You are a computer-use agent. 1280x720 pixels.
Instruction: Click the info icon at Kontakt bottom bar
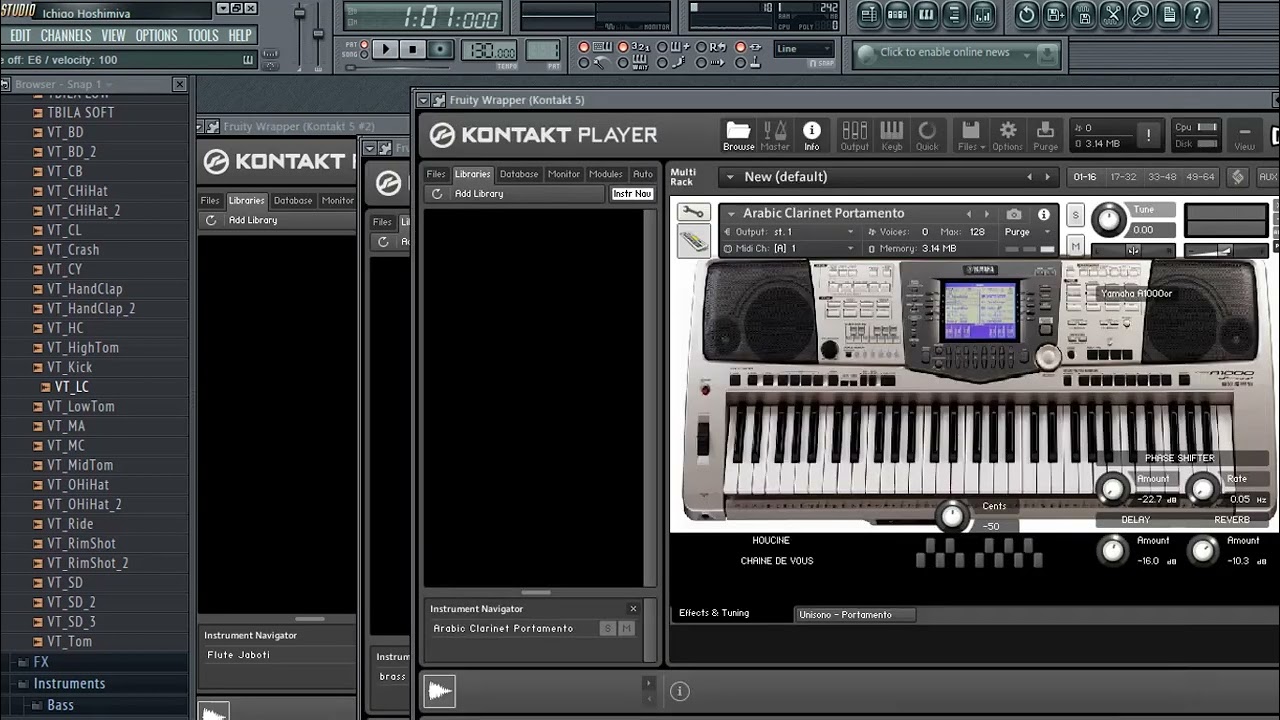click(x=679, y=691)
